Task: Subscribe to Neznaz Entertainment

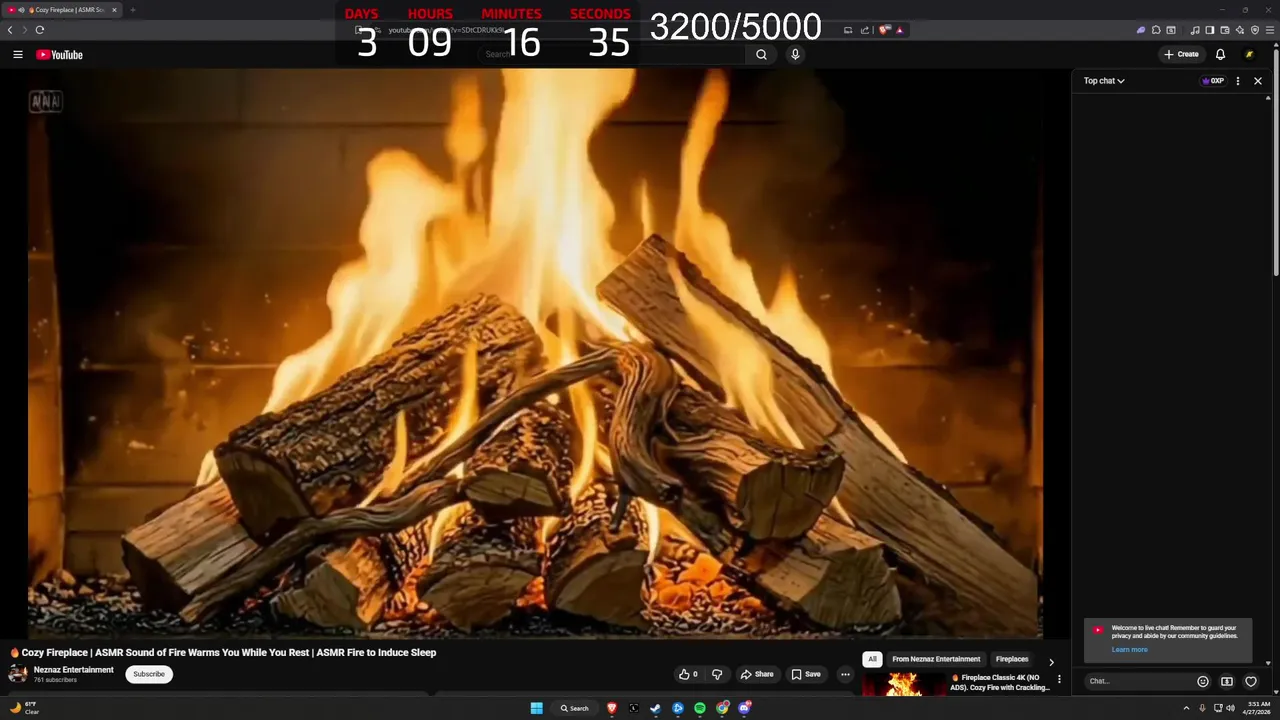Action: [149, 674]
